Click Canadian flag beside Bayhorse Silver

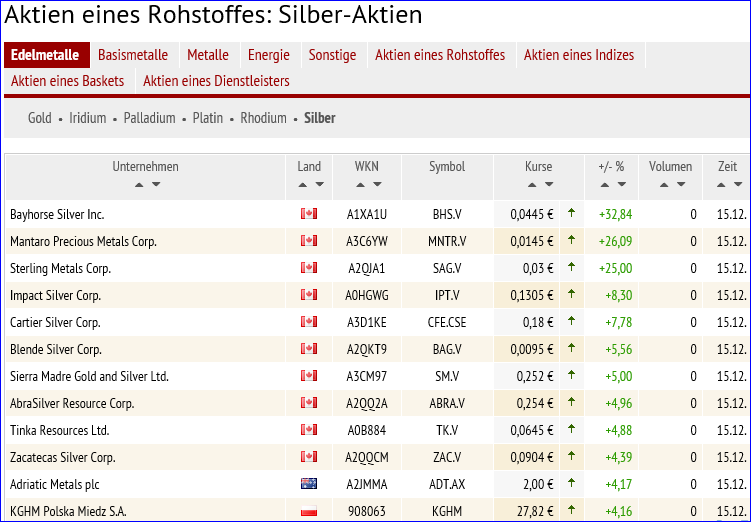click(309, 214)
